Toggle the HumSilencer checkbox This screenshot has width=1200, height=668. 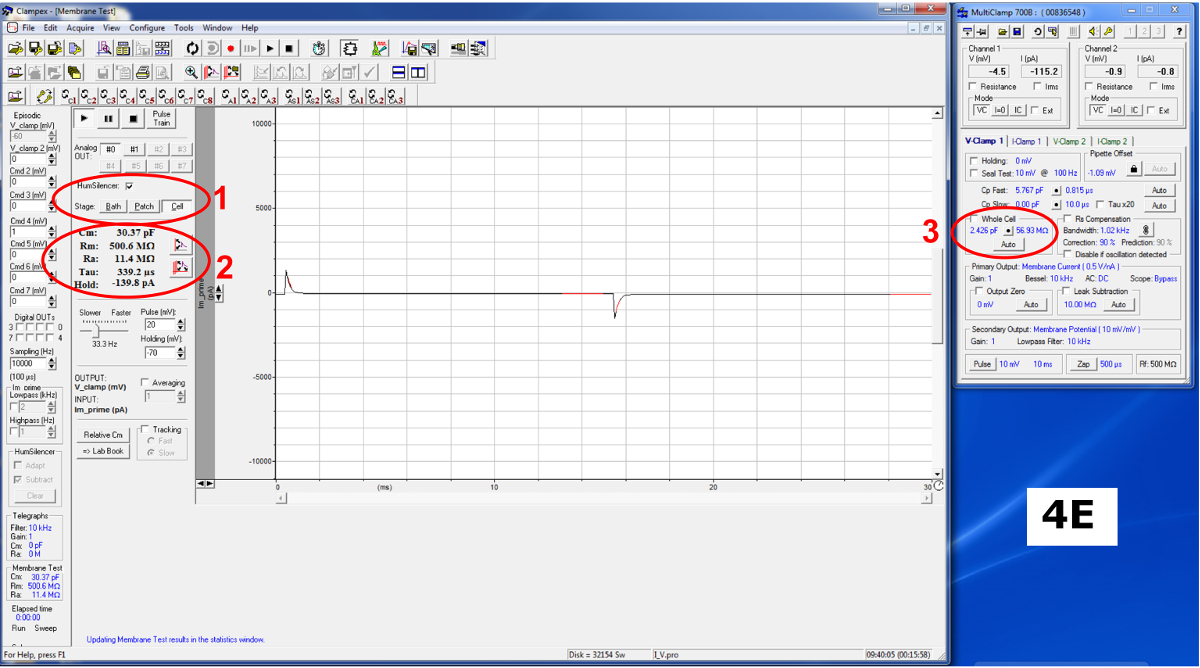[x=129, y=186]
